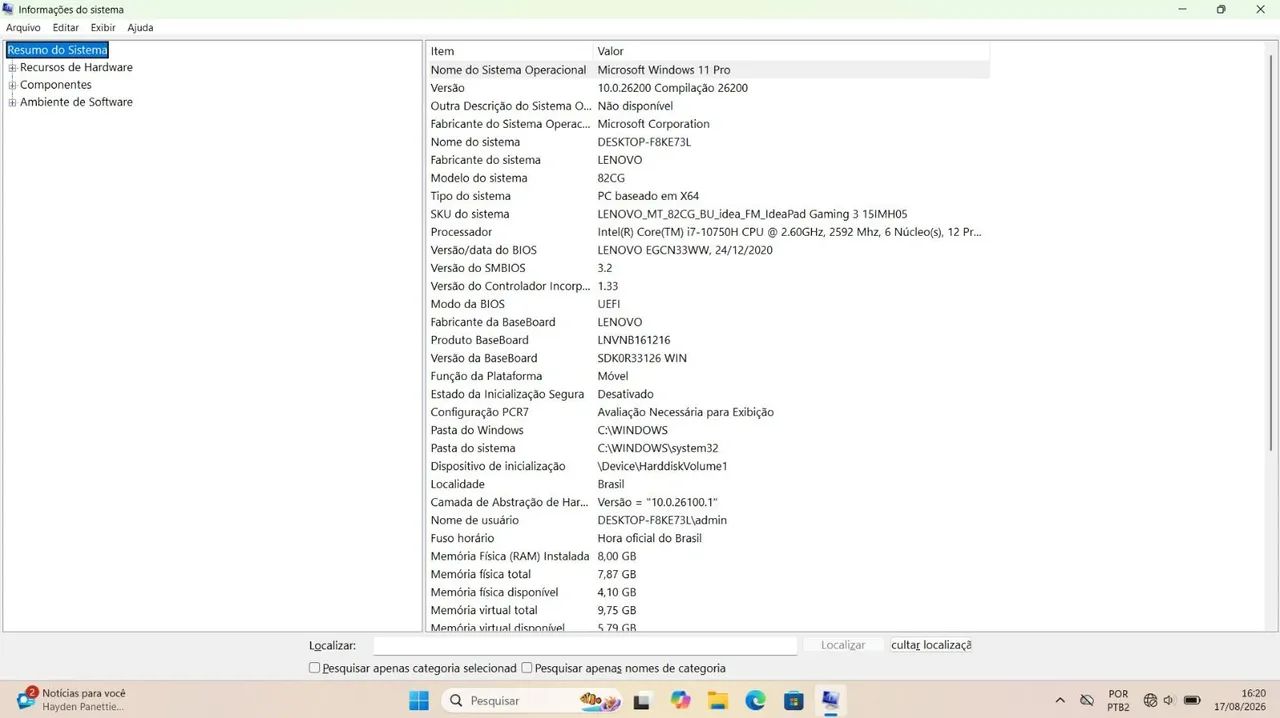Open the Exibir menu
This screenshot has width=1280, height=718.
click(x=103, y=28)
